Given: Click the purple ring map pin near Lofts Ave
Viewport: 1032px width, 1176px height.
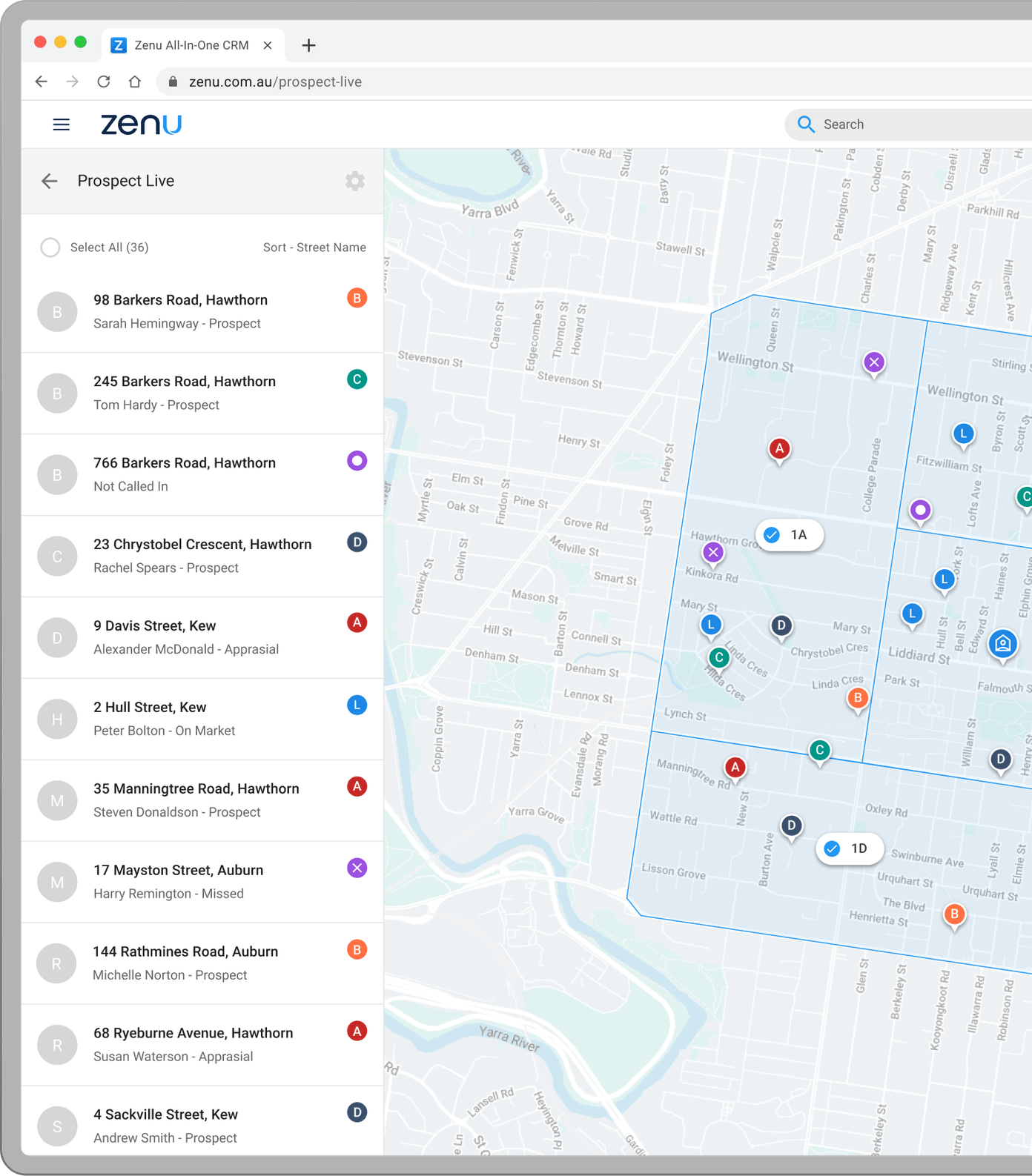Looking at the screenshot, I should click(x=920, y=511).
